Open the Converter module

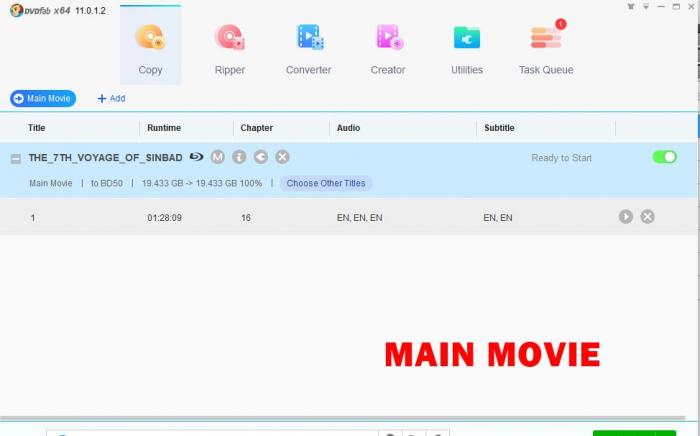[x=308, y=50]
